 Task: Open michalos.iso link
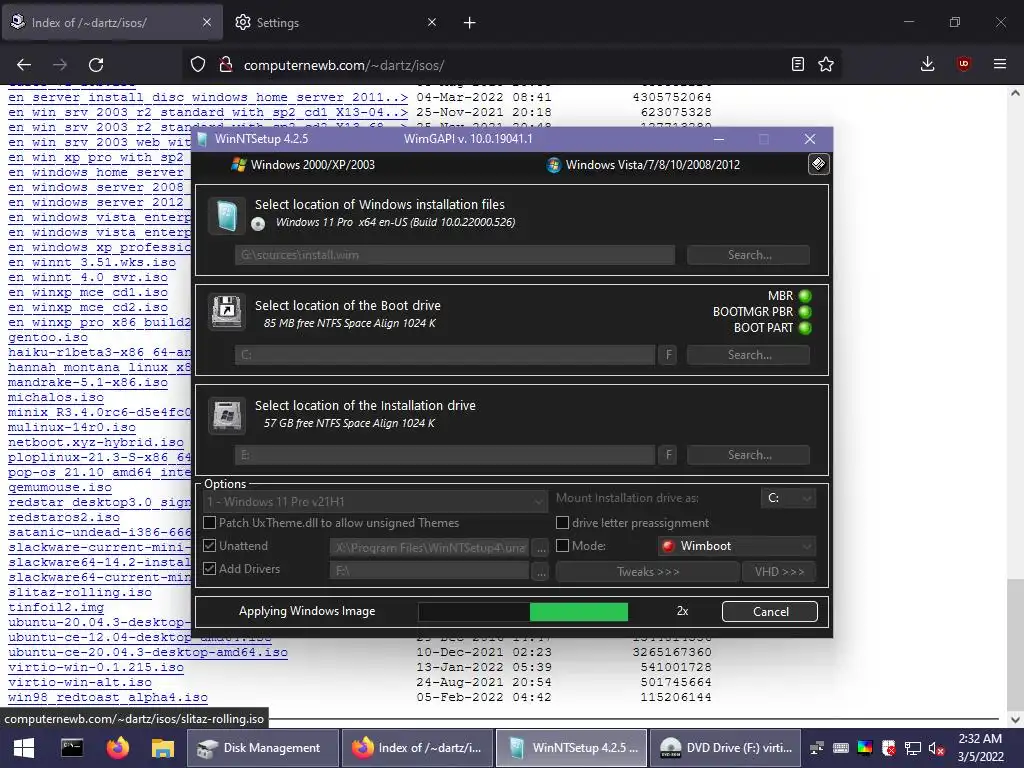point(56,397)
